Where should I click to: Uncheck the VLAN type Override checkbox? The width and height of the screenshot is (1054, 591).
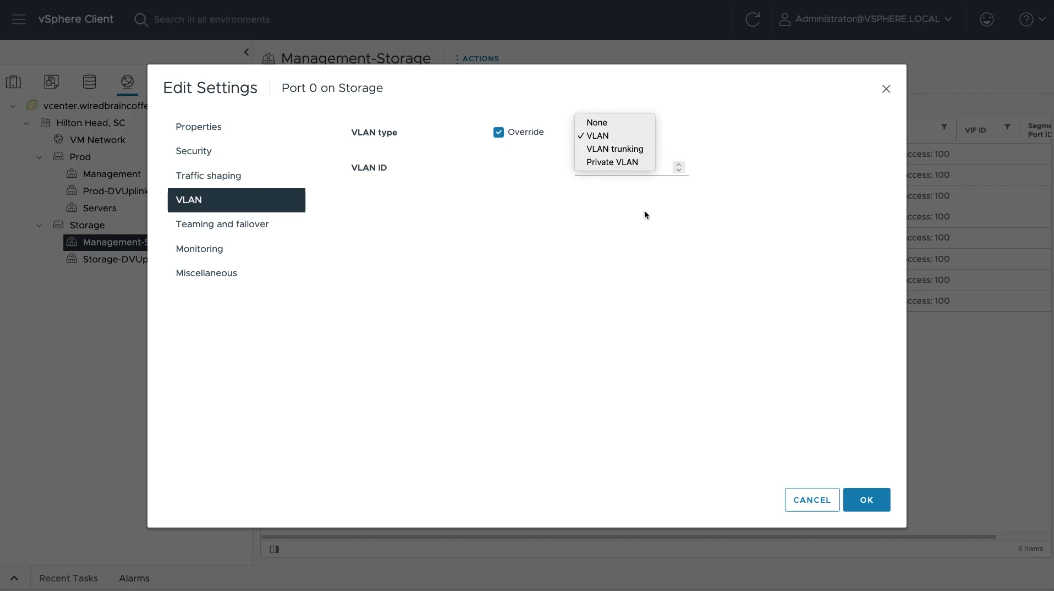[498, 132]
